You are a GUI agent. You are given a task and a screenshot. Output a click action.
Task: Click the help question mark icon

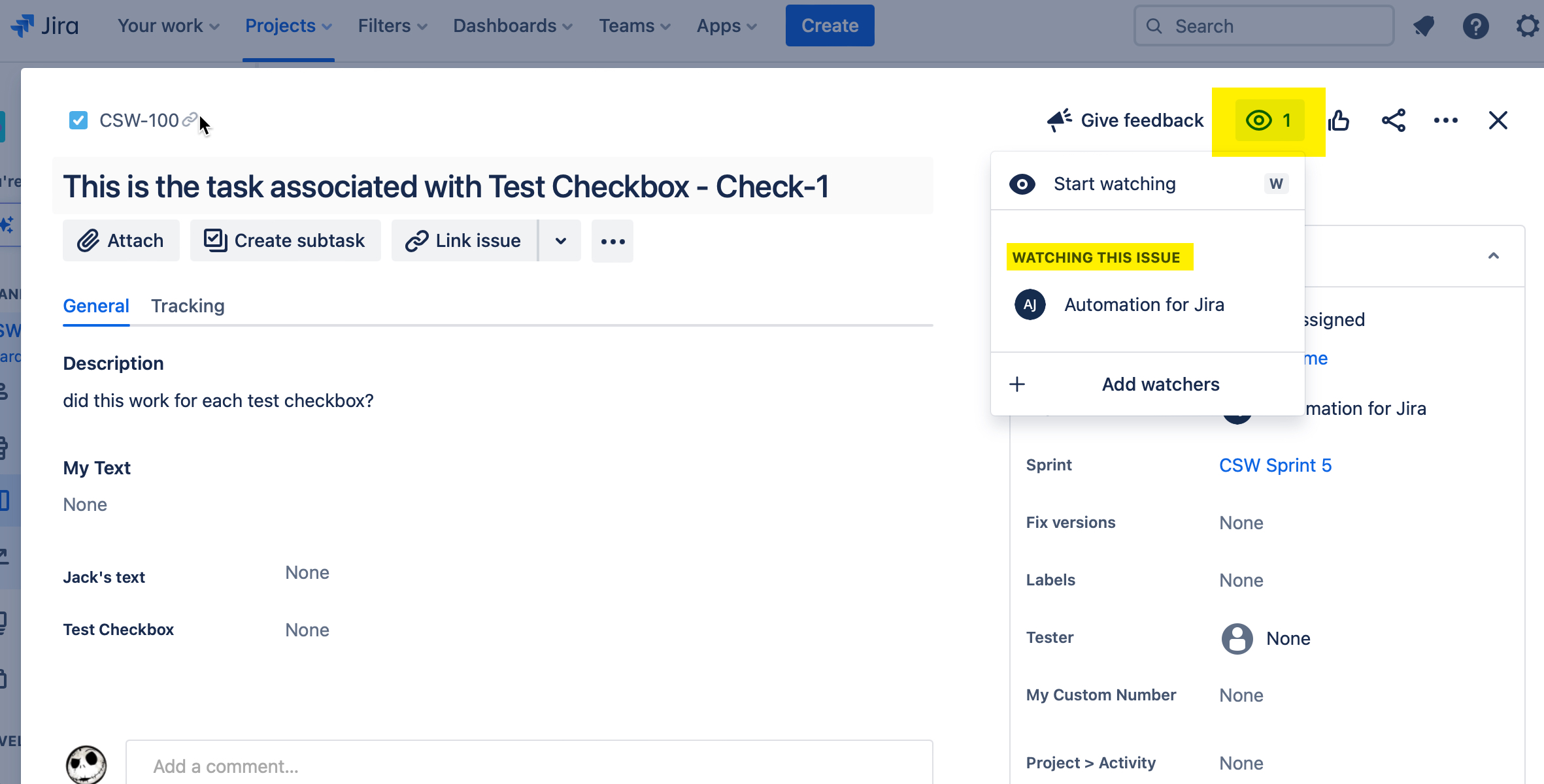(x=1475, y=26)
